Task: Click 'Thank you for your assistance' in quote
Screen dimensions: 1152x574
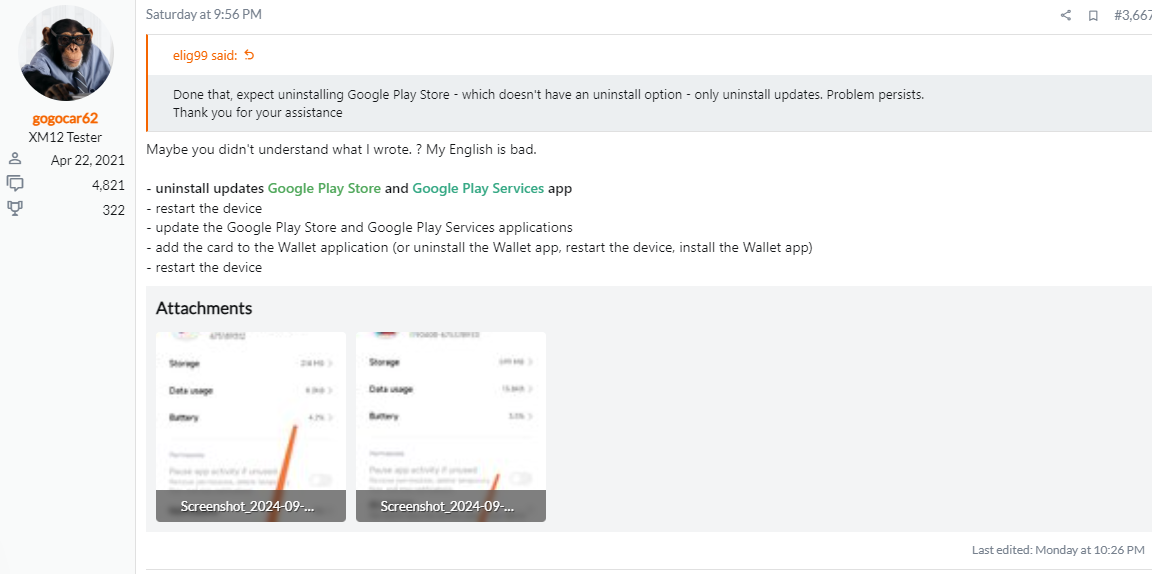Action: (x=258, y=113)
